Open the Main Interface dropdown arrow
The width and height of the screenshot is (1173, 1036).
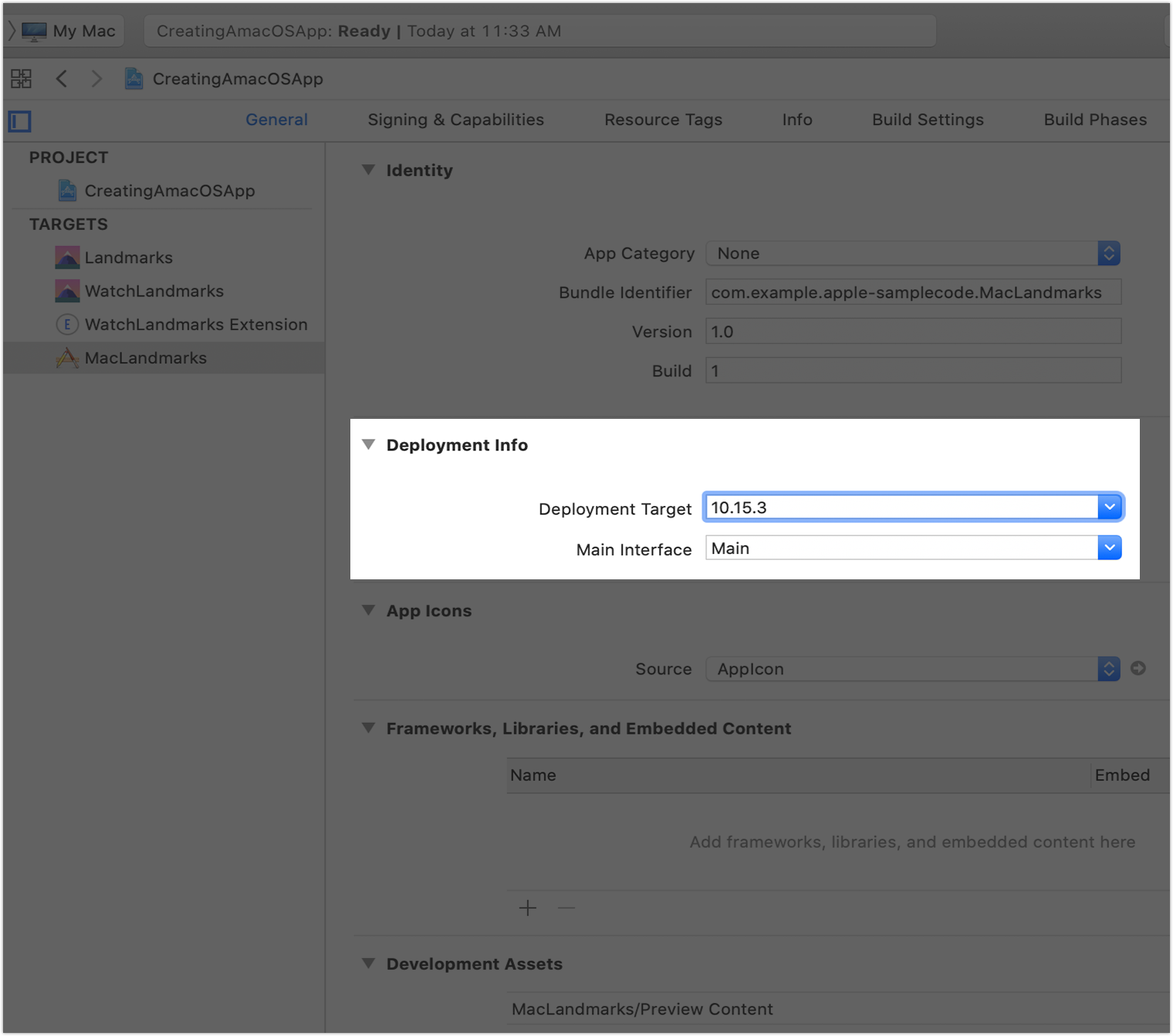coord(1110,548)
